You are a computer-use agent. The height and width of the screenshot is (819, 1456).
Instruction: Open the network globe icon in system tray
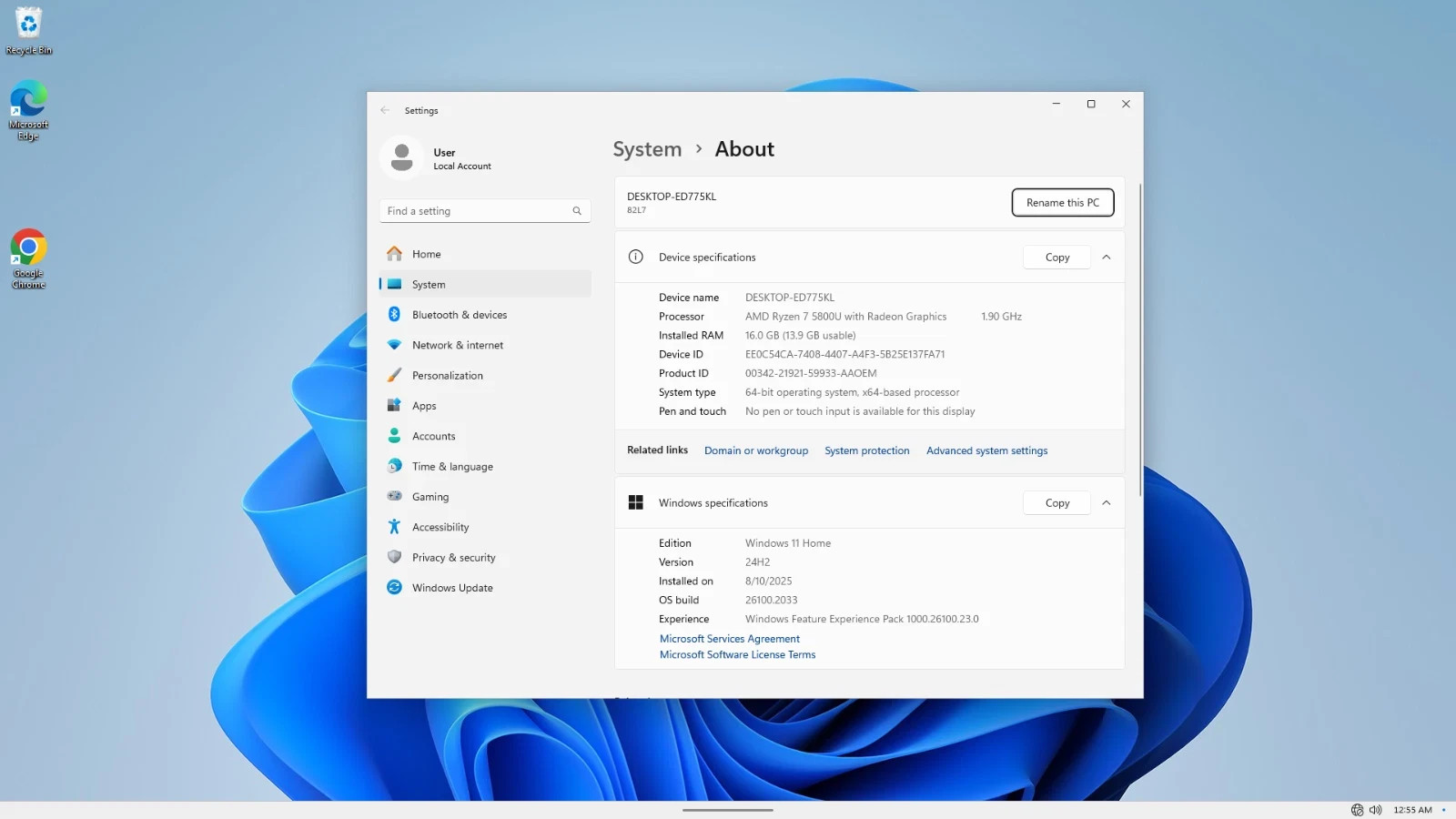point(1357,810)
